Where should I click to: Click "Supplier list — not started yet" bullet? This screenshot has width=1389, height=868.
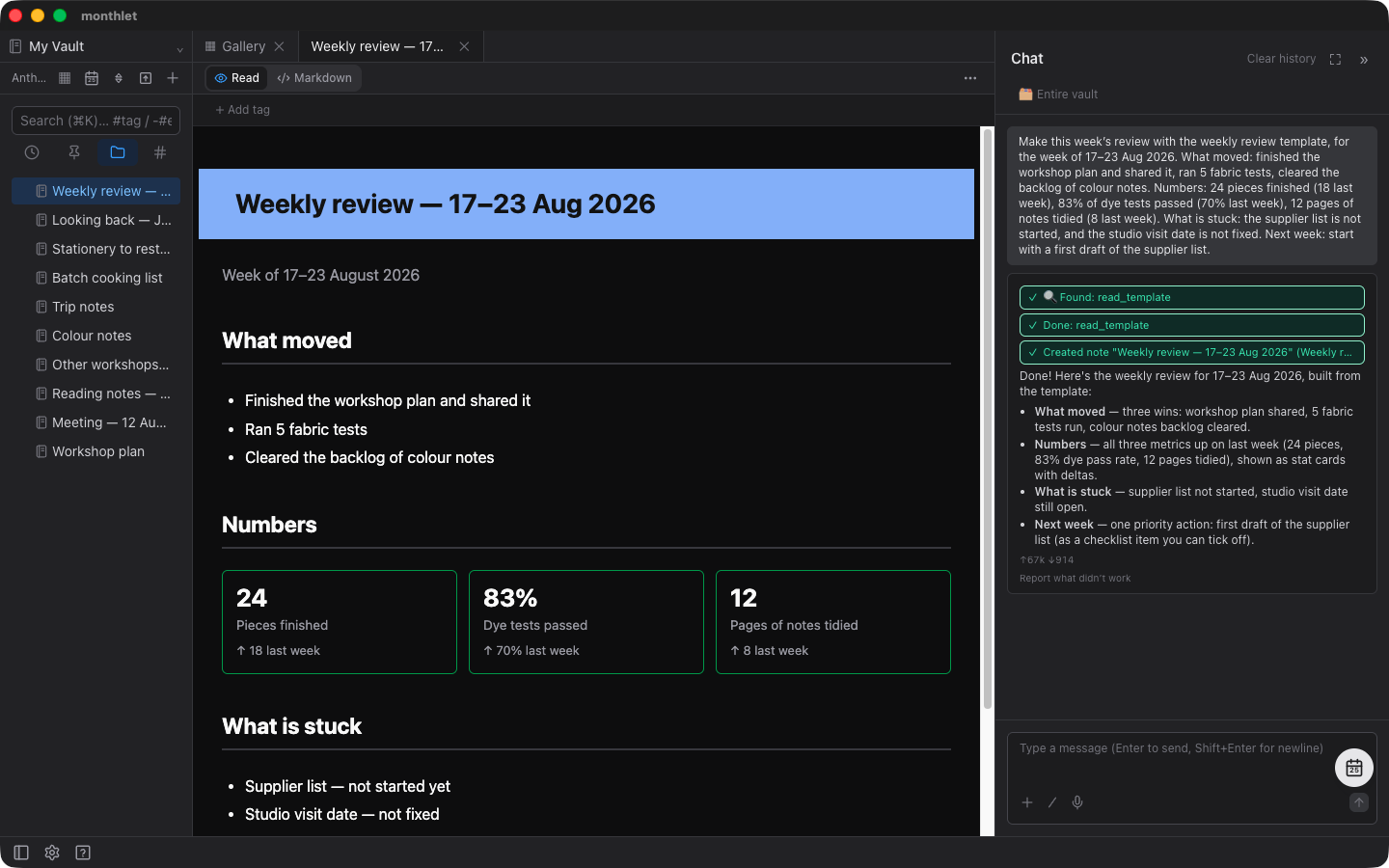pyautogui.click(x=347, y=786)
